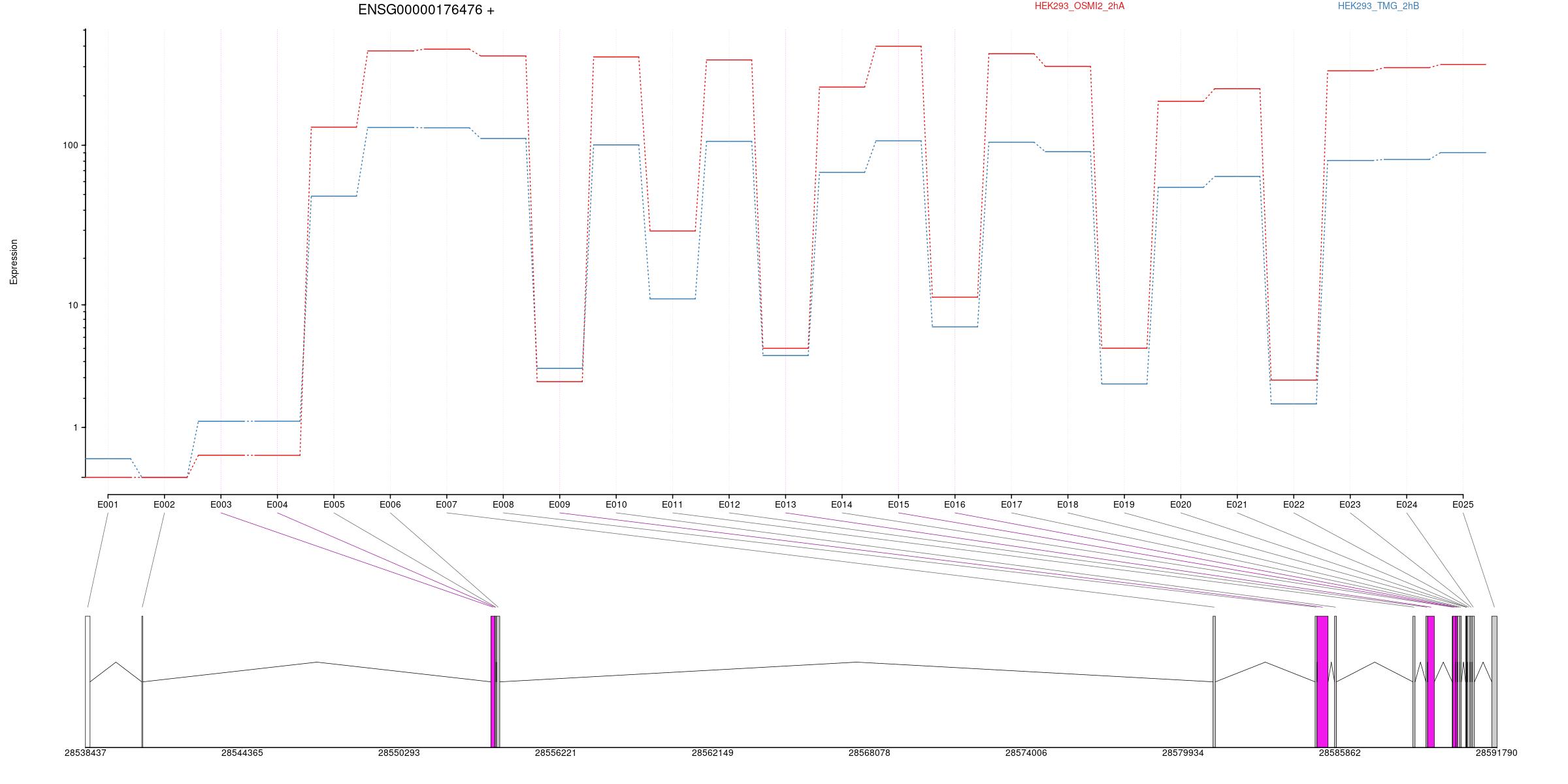Select exon label E007
1568x784 pixels.
point(447,504)
